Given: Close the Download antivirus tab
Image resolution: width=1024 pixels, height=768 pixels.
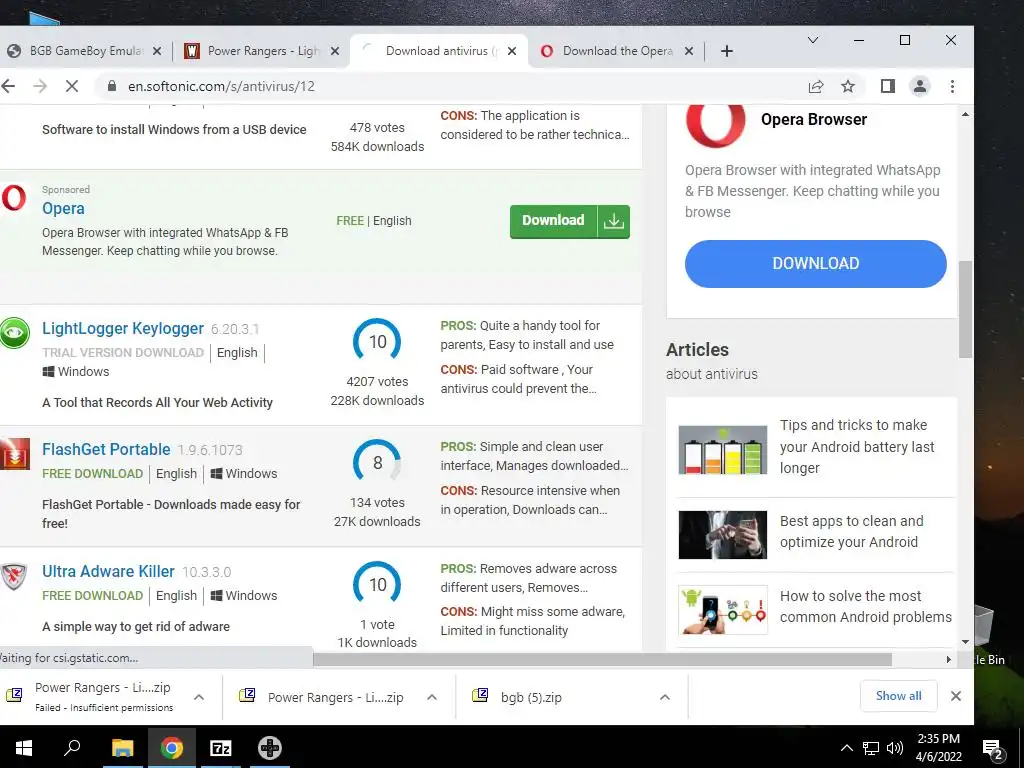Looking at the screenshot, I should pyautogui.click(x=512, y=51).
